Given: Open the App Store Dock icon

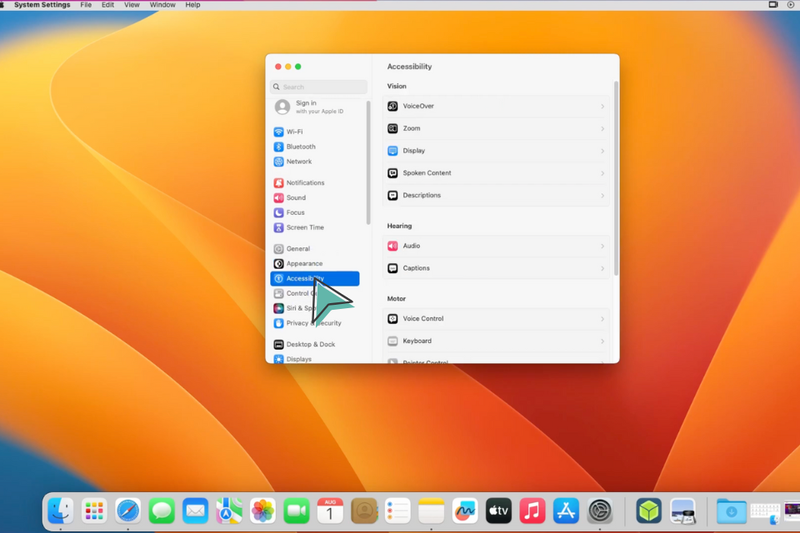Looking at the screenshot, I should pyautogui.click(x=566, y=511).
